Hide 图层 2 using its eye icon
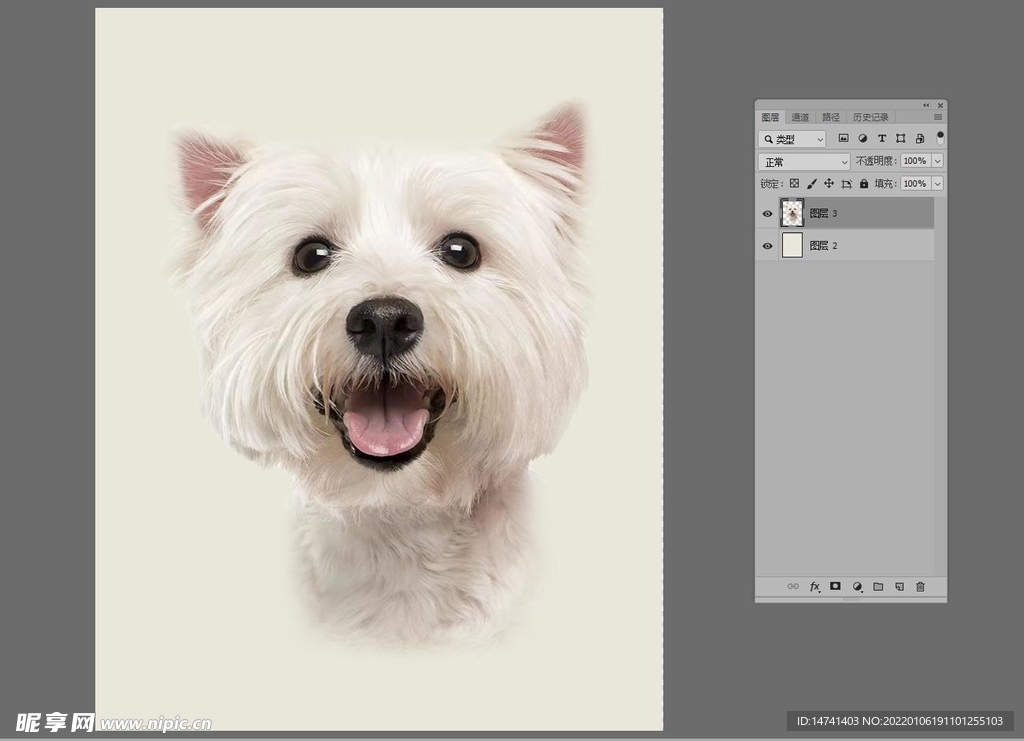Viewport: 1024px width, 741px height. (768, 246)
